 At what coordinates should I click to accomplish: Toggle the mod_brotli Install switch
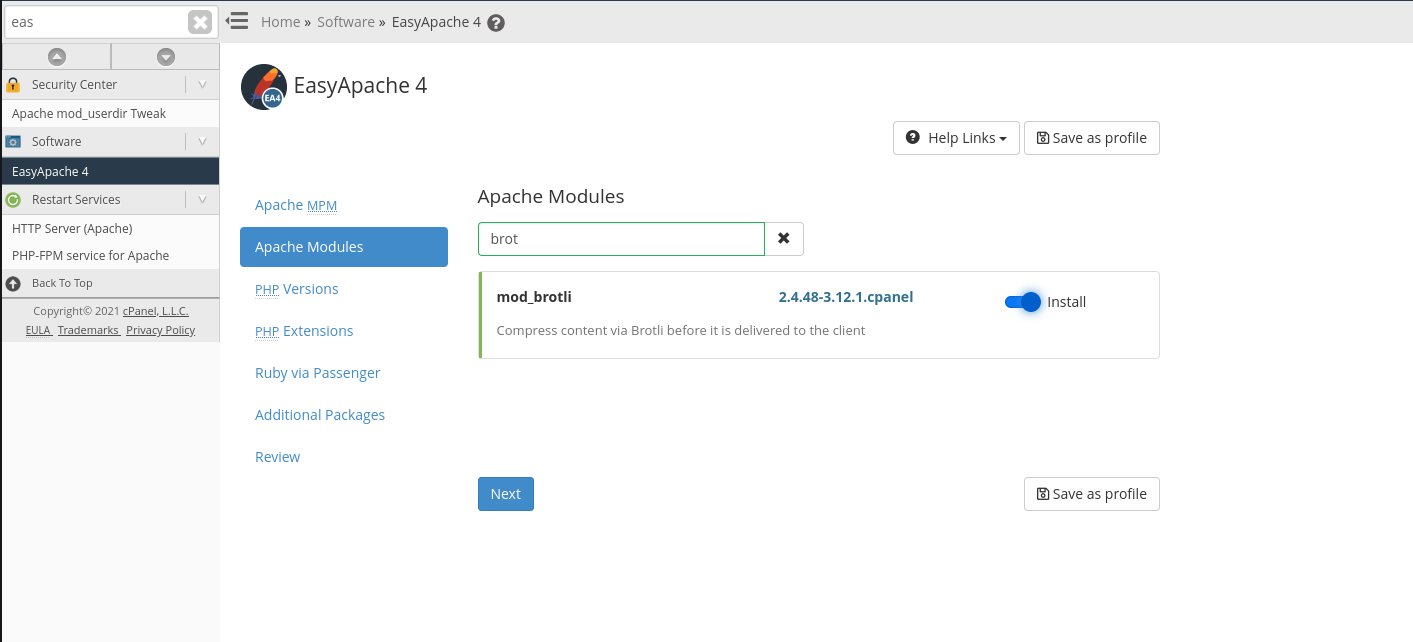pyautogui.click(x=1023, y=302)
